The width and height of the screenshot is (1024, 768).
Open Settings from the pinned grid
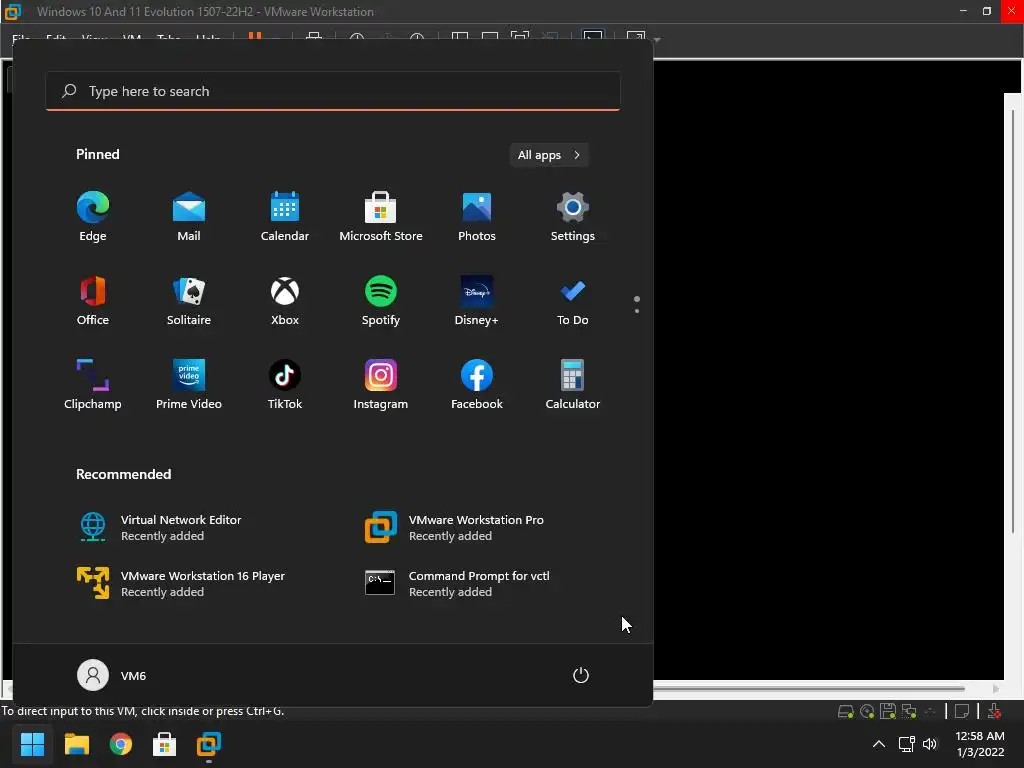(x=573, y=217)
